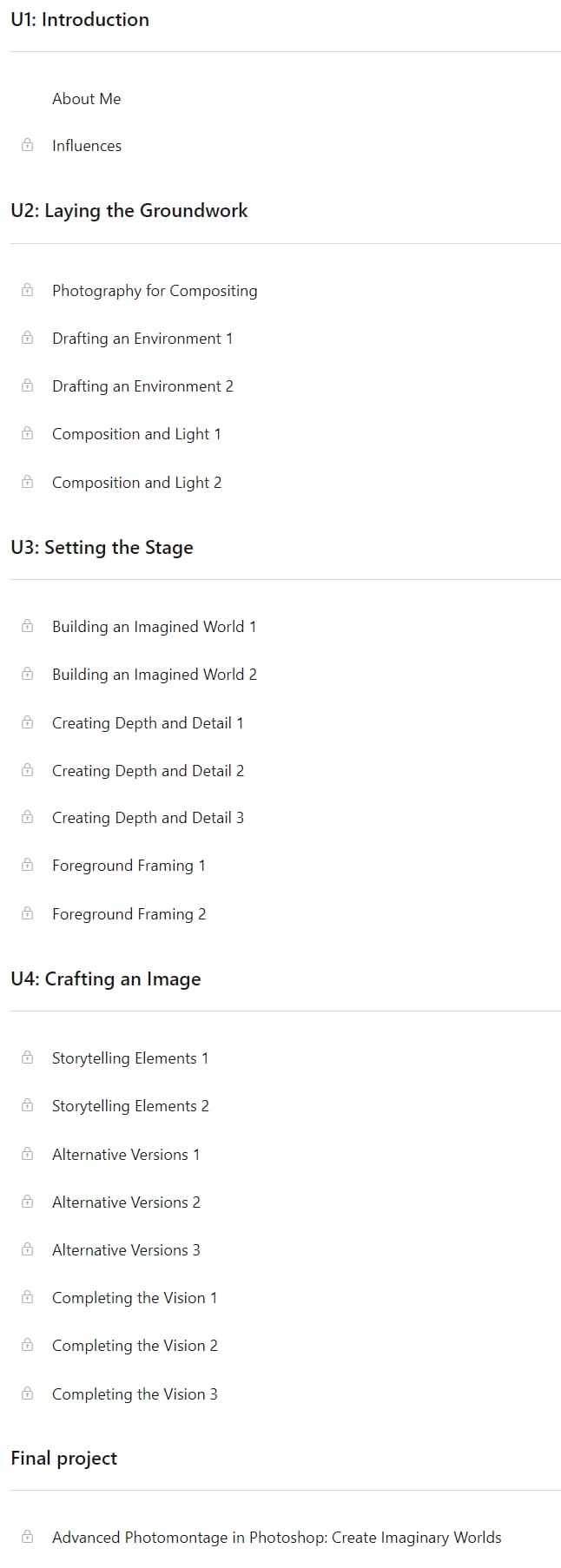Image resolution: width=561 pixels, height=1568 pixels.
Task: Click lock icon beside Drafting an Environment 2
Action: 27,385
